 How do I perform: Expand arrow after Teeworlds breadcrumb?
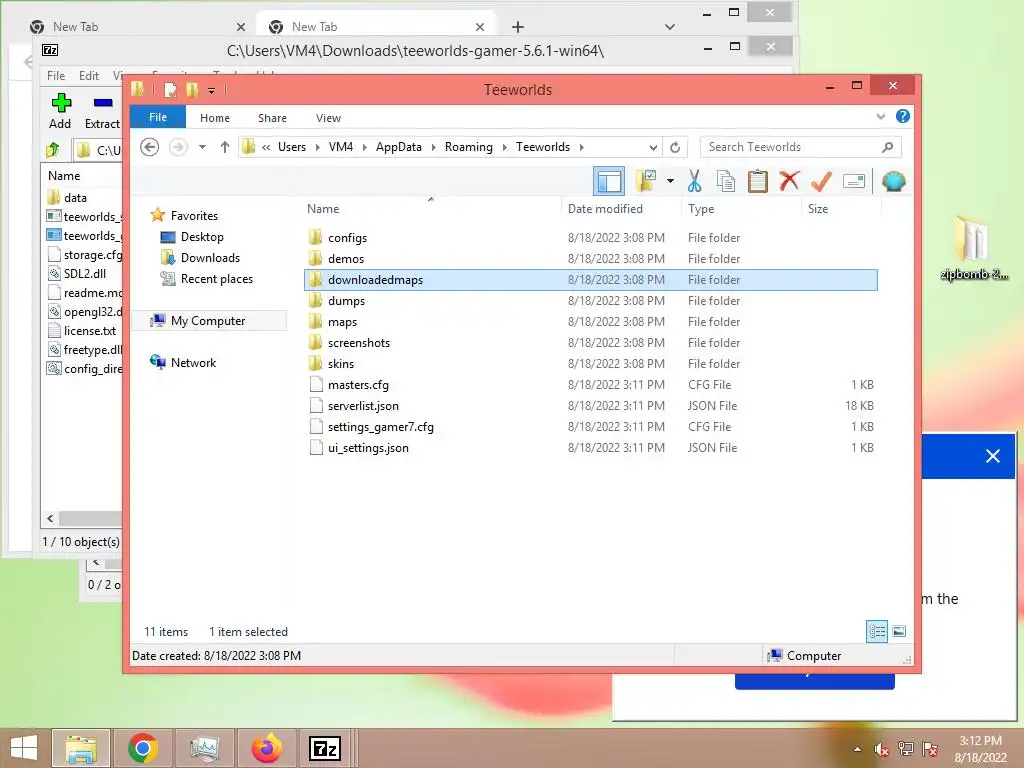point(581,147)
